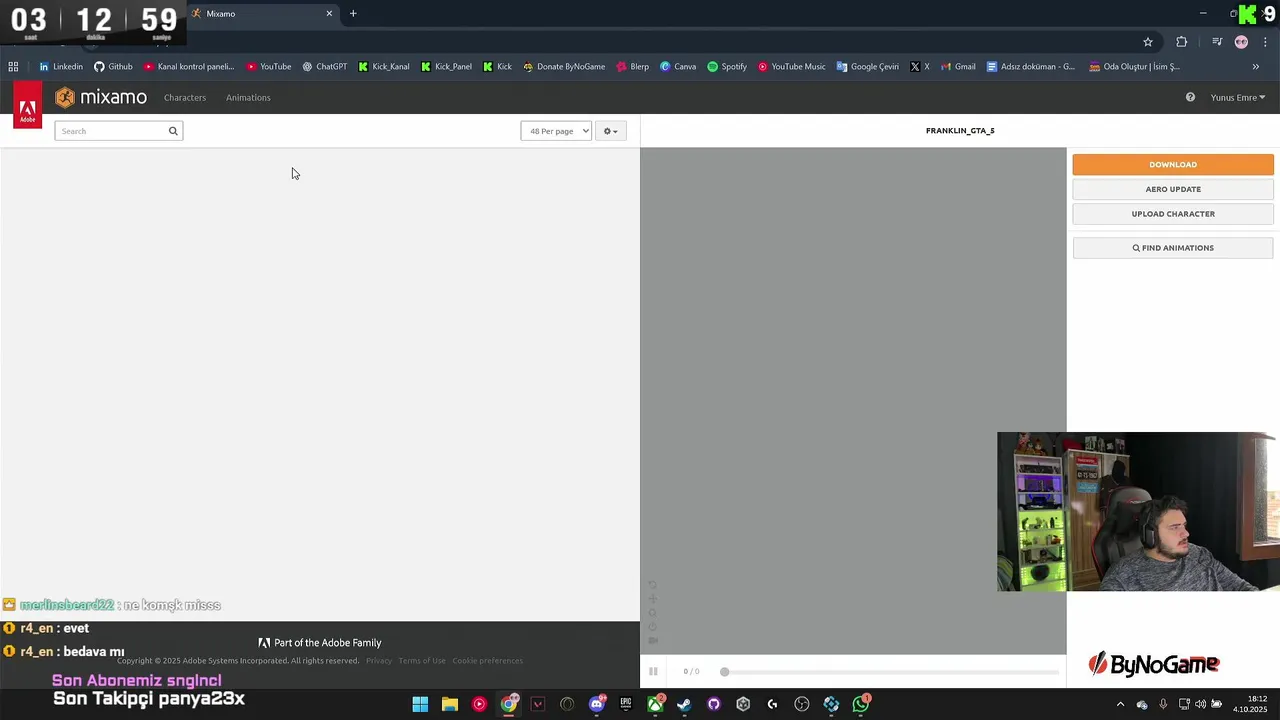Open the gear display settings dropdown
Image resolution: width=1280 pixels, height=720 pixels.
coord(610,131)
